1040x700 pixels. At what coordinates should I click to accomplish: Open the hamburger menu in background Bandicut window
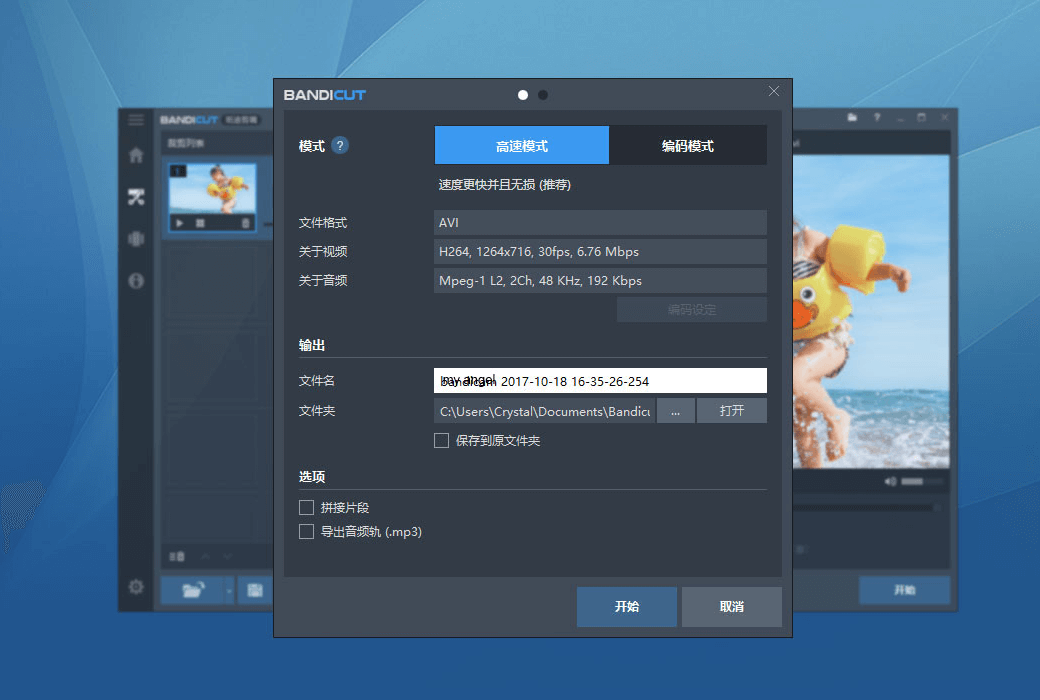click(136, 119)
